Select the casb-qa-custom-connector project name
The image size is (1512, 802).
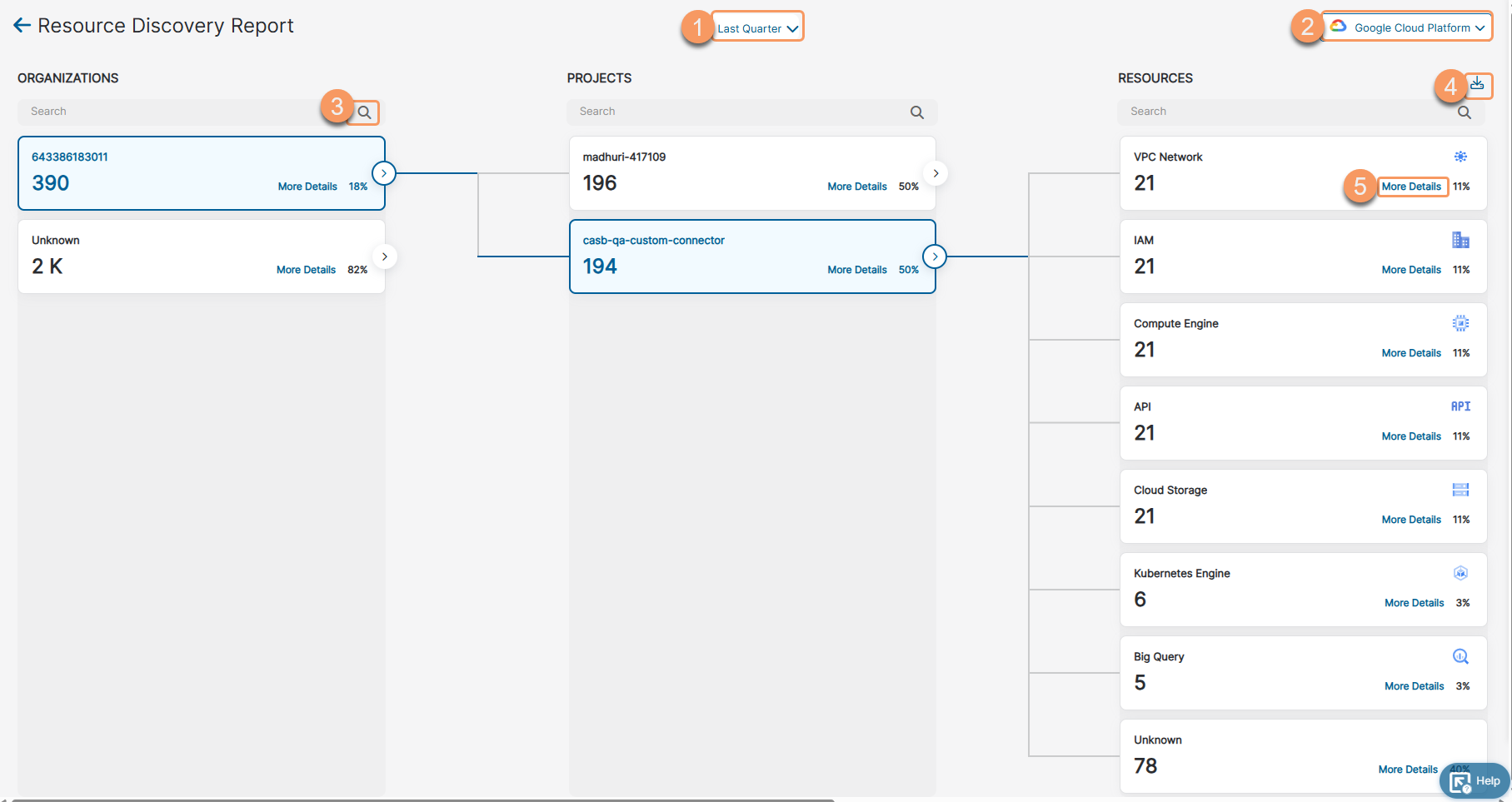click(654, 240)
